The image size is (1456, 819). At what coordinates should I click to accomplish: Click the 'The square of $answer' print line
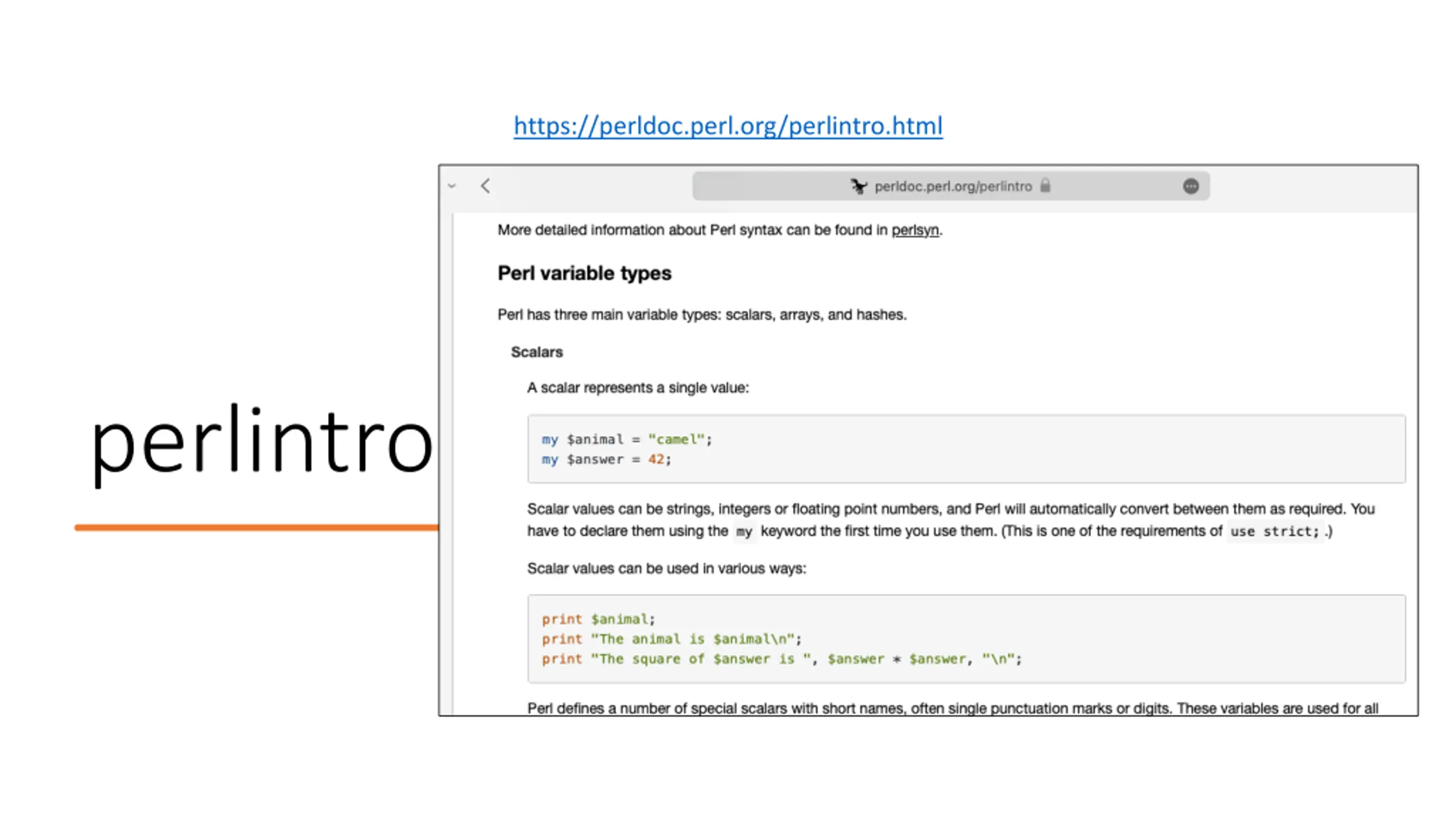781,659
